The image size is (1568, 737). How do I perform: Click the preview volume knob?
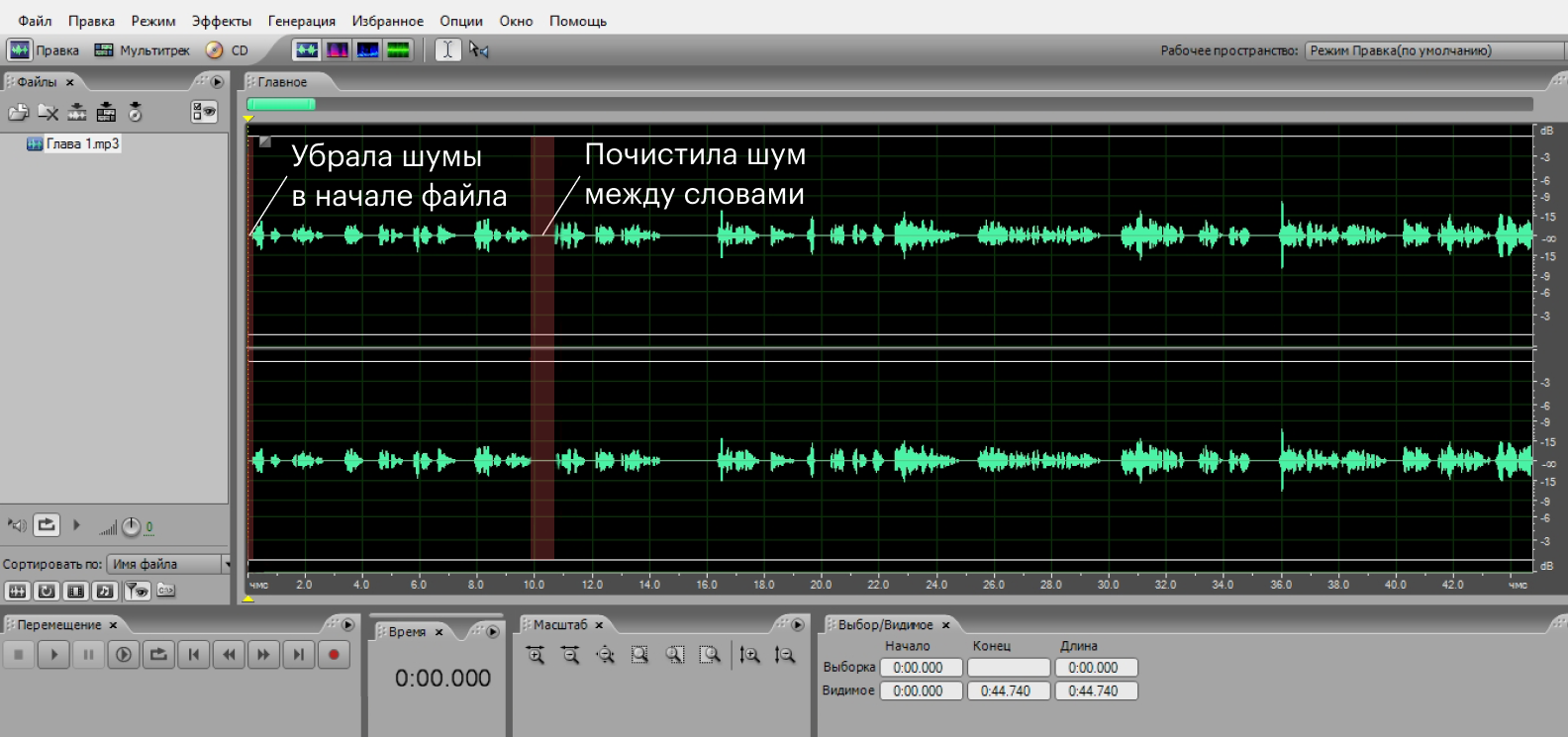[x=131, y=527]
